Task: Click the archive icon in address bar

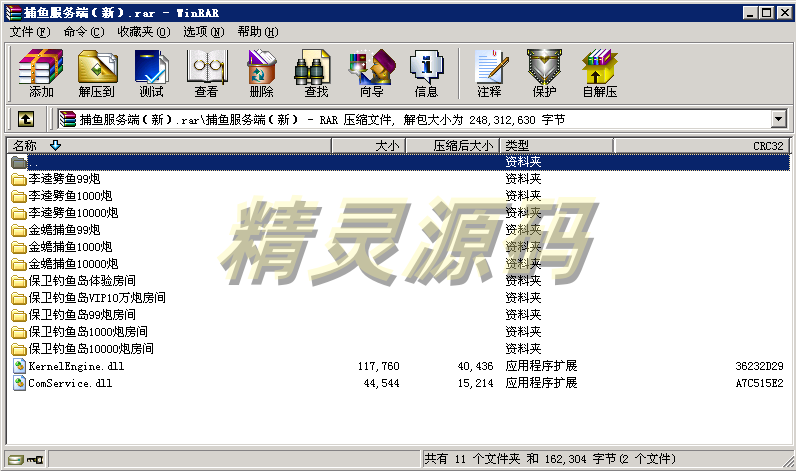Action: (x=68, y=119)
